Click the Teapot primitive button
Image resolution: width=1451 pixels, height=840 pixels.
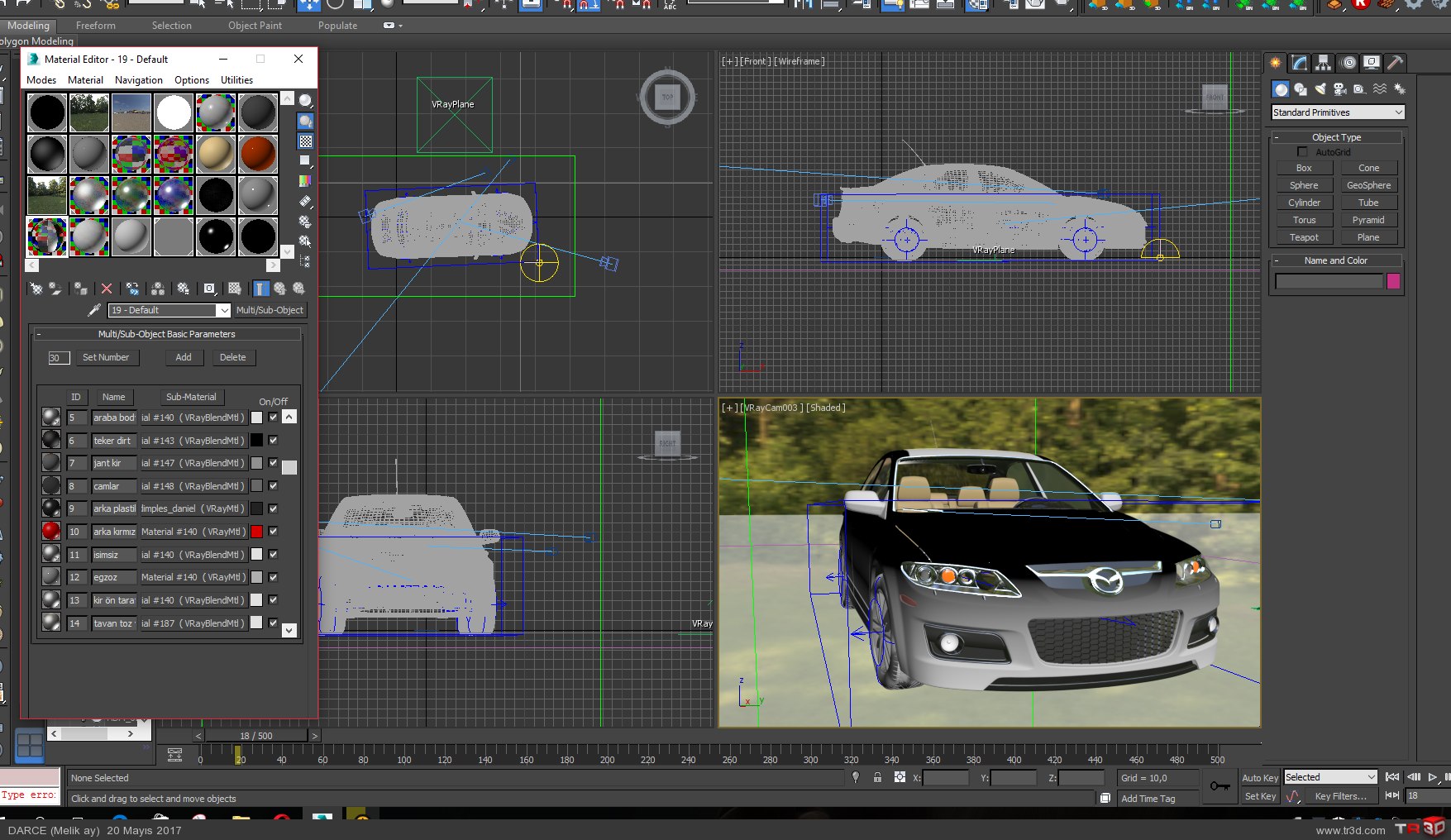[x=1304, y=237]
